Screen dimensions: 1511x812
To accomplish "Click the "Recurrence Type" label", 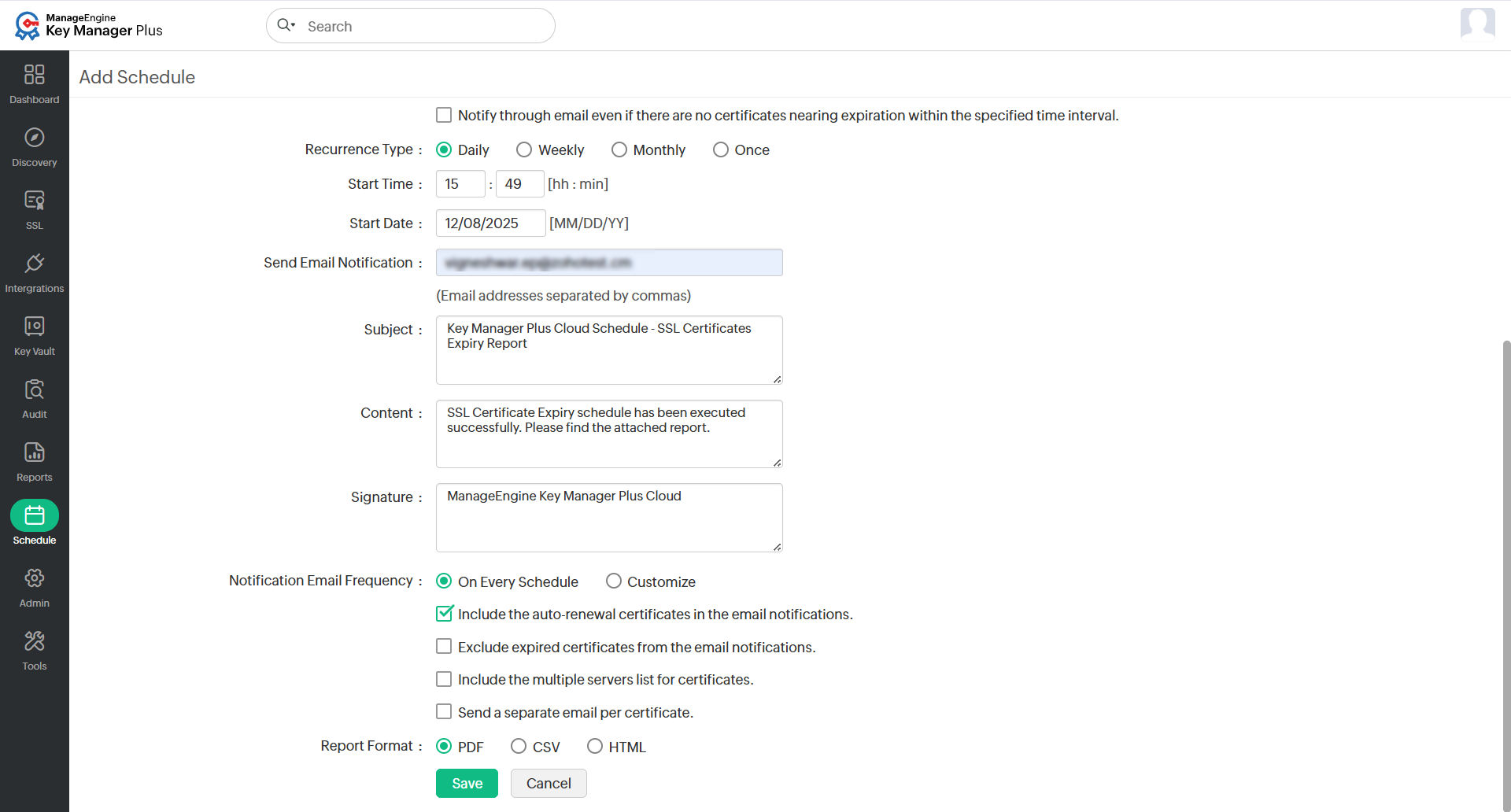I will point(359,149).
